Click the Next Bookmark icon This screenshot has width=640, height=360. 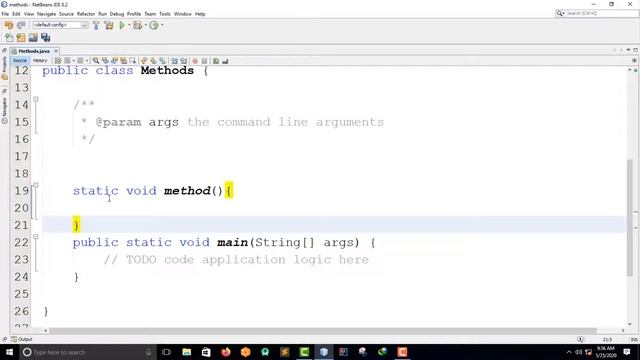[x=153, y=61]
